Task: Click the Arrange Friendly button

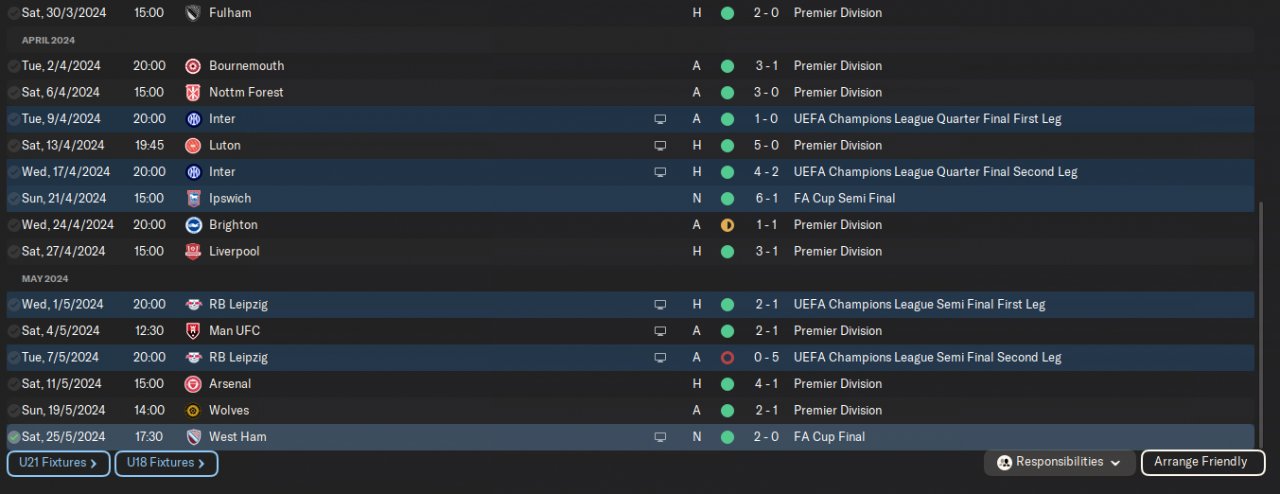Action: [1200, 462]
